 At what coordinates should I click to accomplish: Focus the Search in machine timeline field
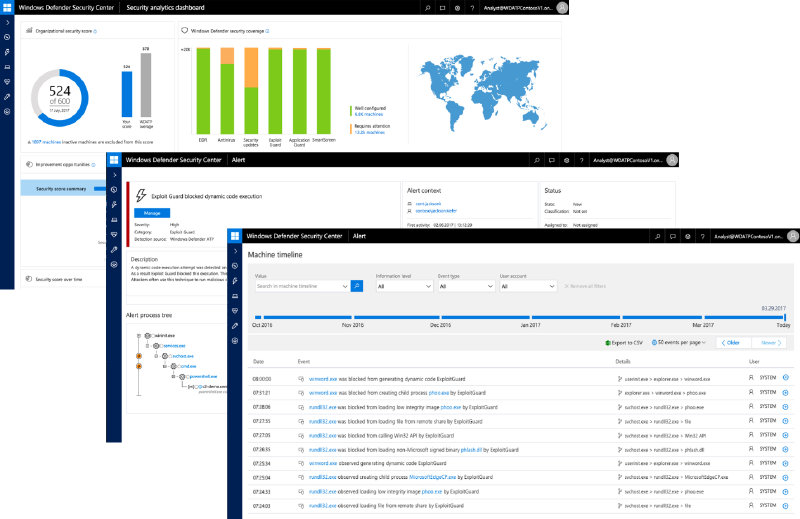point(301,286)
